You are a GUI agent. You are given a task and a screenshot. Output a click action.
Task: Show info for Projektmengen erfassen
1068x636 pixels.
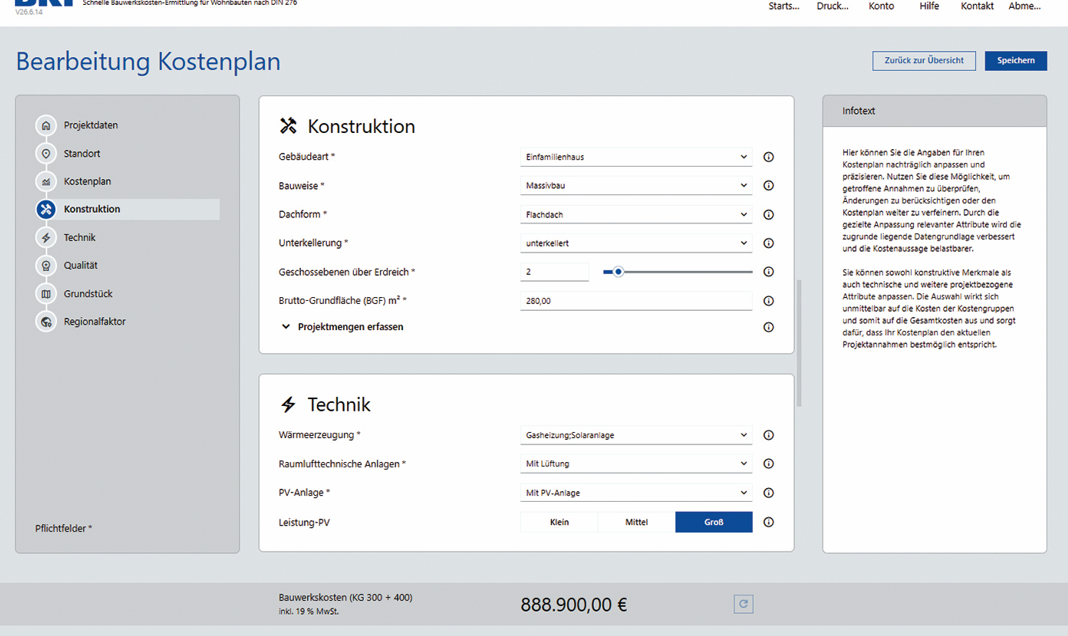coord(768,328)
